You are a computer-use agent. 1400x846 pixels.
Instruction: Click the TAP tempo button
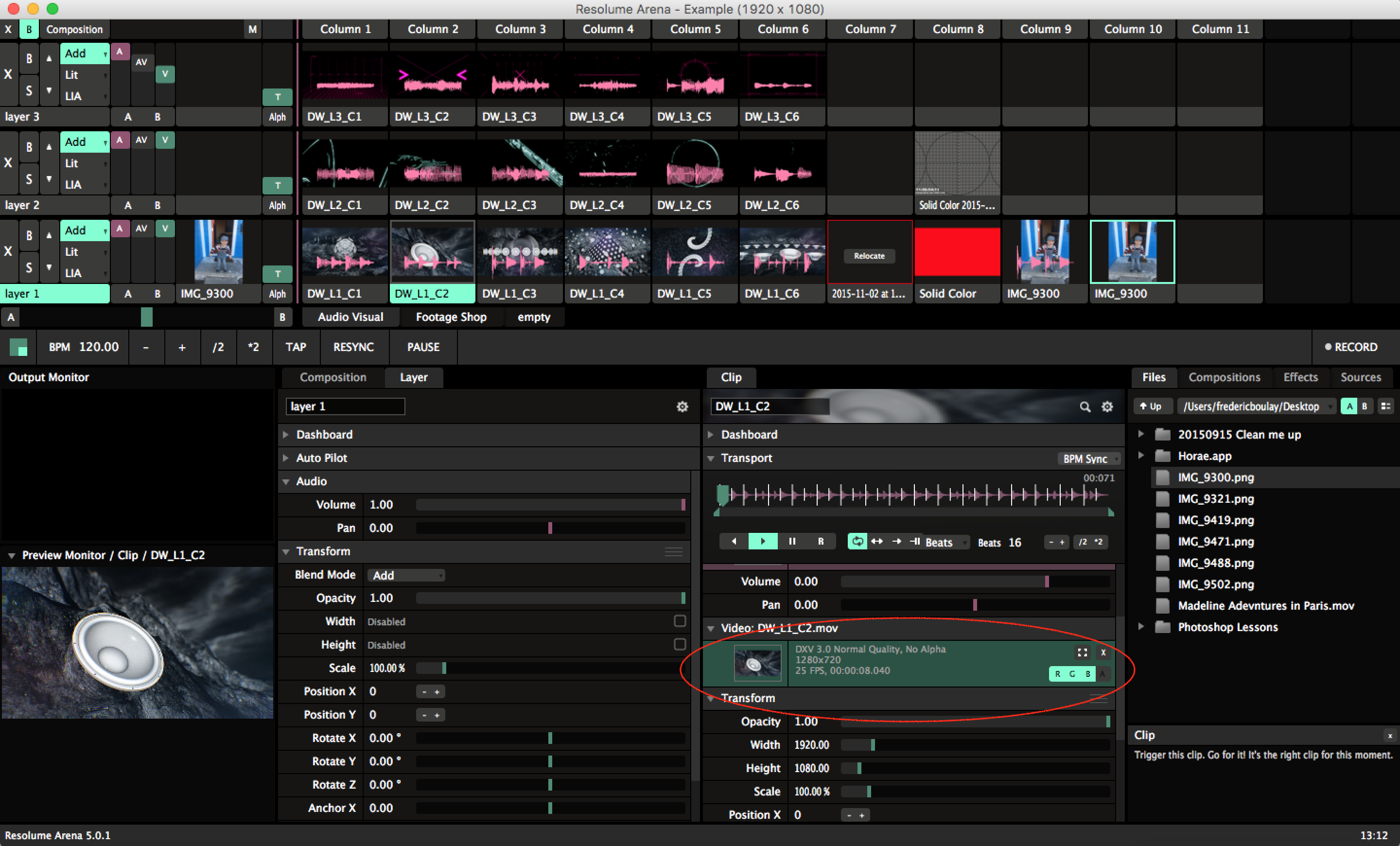(x=296, y=347)
